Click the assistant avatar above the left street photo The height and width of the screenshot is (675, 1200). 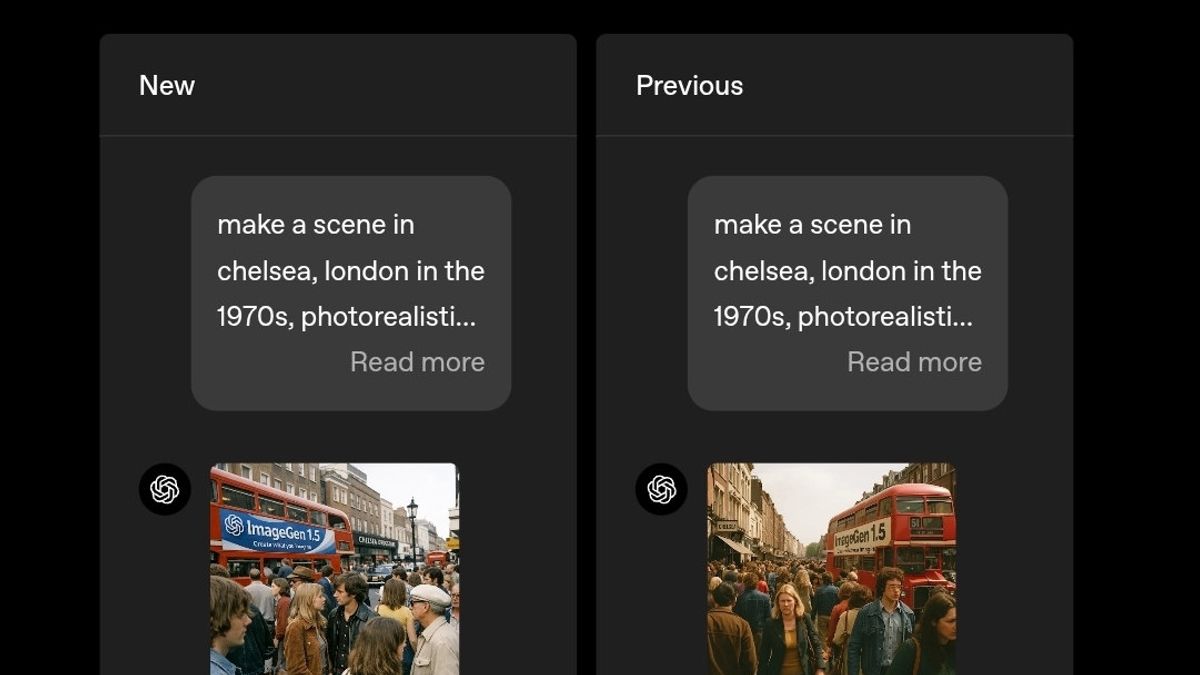point(164,490)
